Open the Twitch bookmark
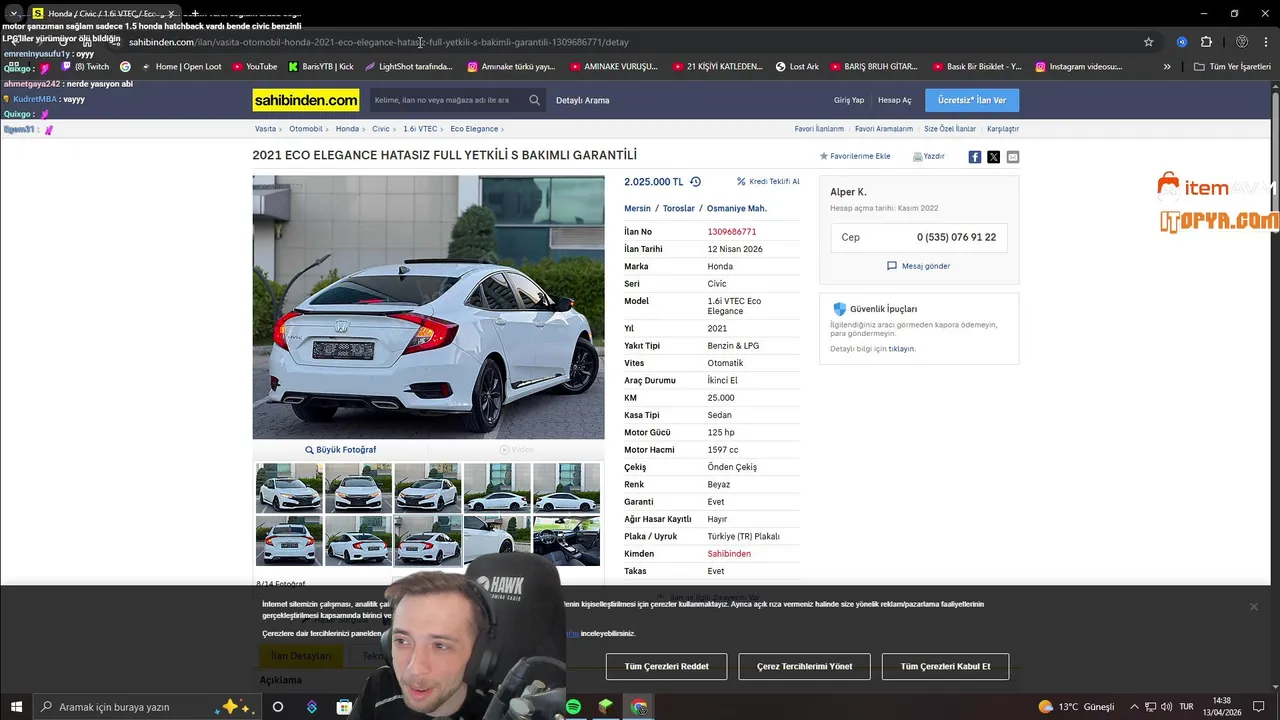 point(85,67)
